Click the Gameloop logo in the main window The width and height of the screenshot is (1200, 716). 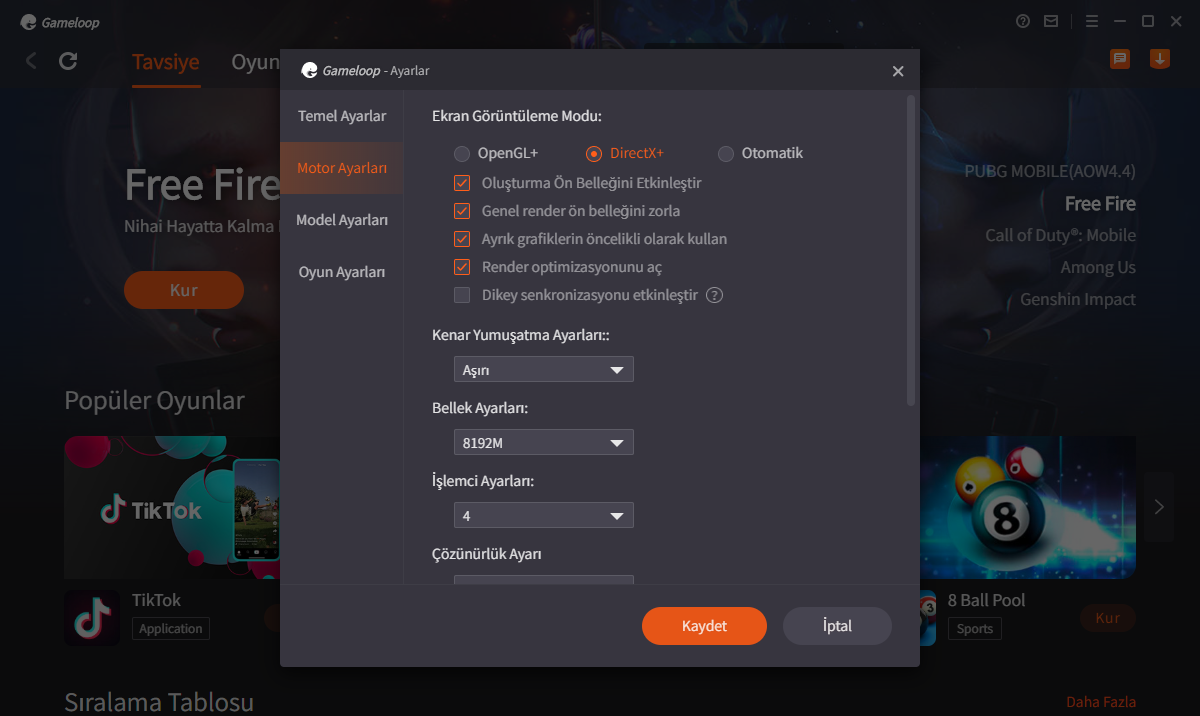60,22
